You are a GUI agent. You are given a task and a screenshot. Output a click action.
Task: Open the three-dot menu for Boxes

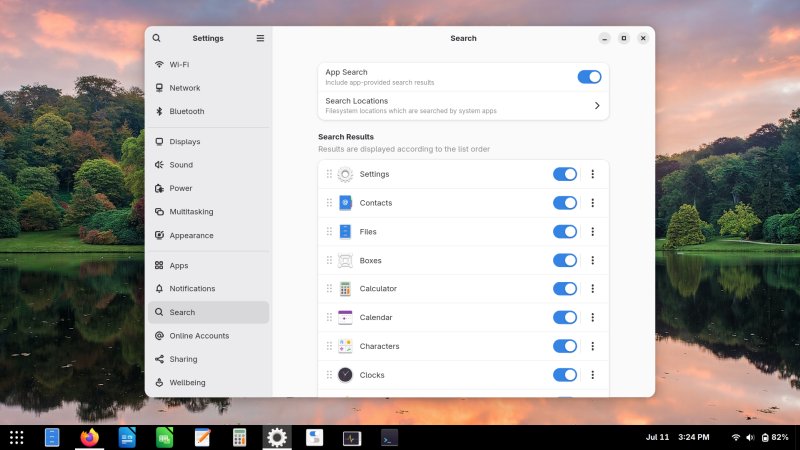tap(592, 260)
